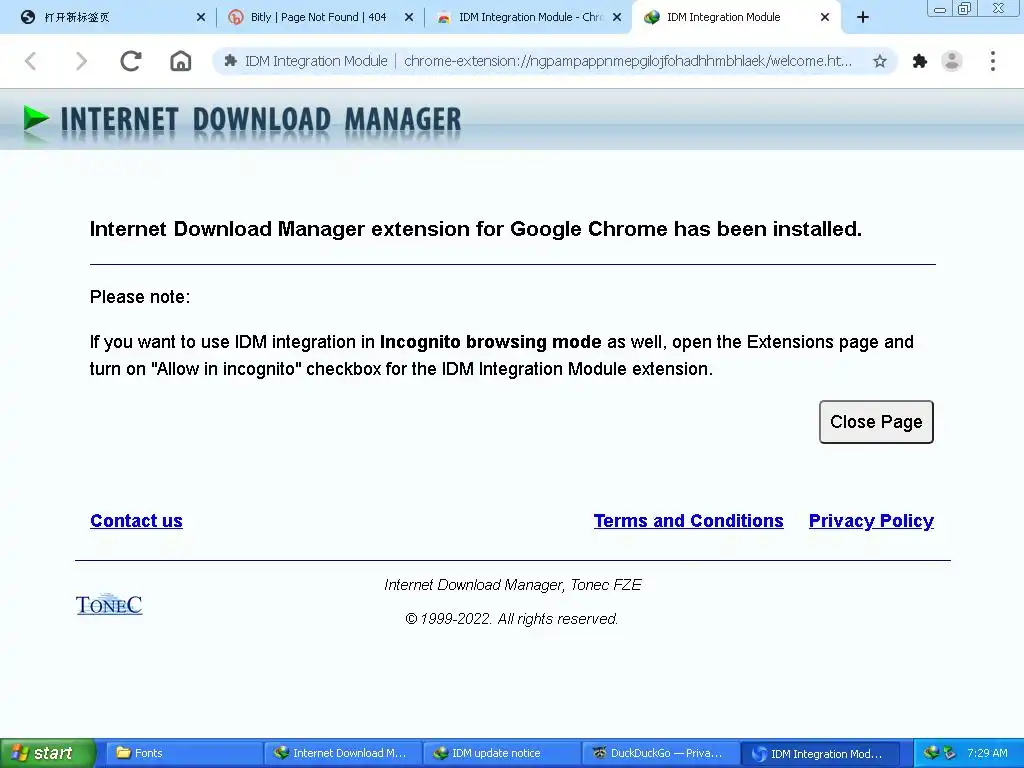
Task: Click the browser Forward arrow
Action: click(81, 61)
